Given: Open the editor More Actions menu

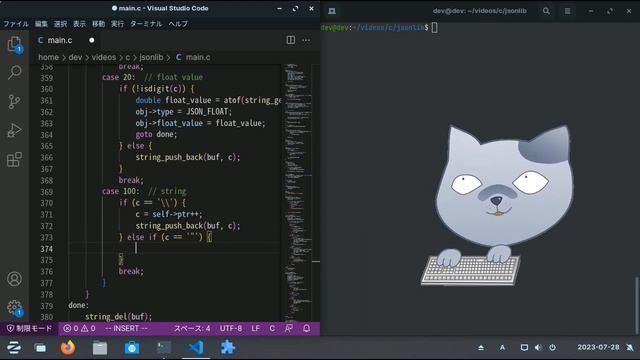Looking at the screenshot, I should point(306,40).
